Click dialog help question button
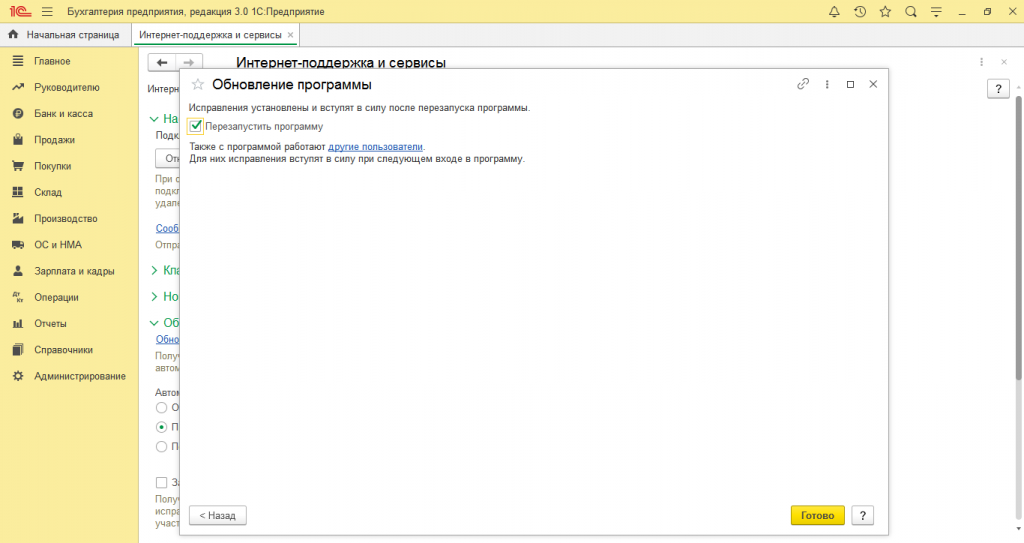Screen dimensions: 1024x543 (863, 516)
